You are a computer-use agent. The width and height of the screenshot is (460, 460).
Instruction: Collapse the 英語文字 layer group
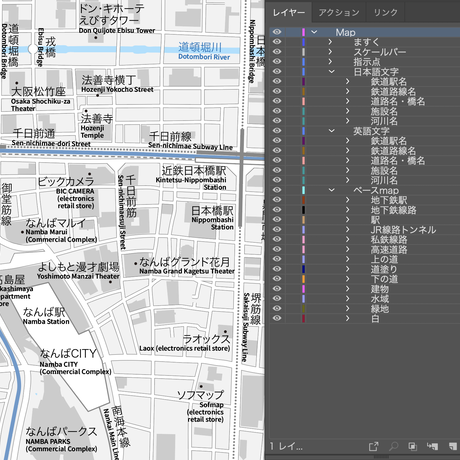point(331,131)
